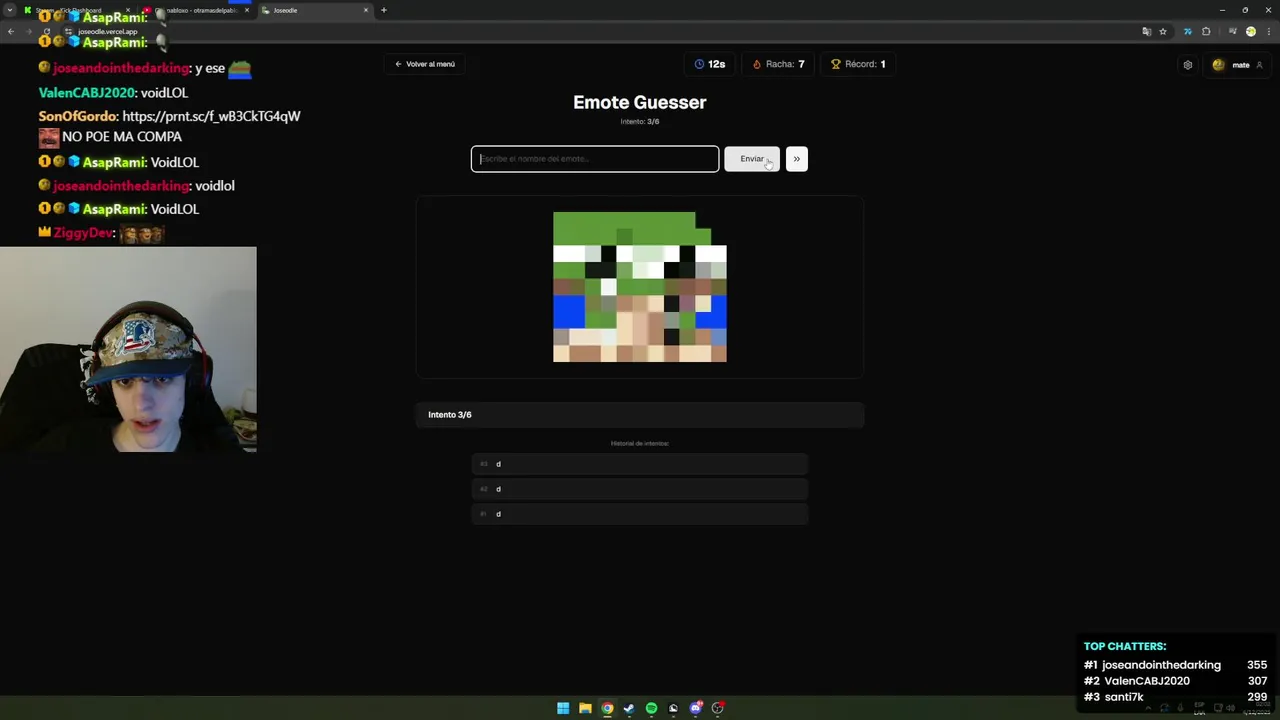Open Windows Start menu

click(563, 708)
